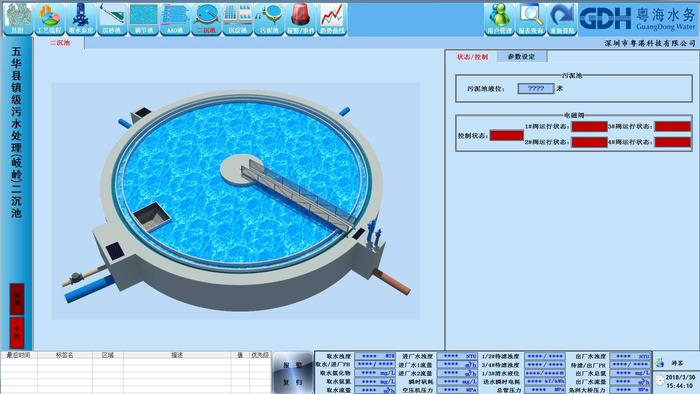Click the 重新登陆 re-login arrow icon
The height and width of the screenshot is (394, 700).
(562, 19)
